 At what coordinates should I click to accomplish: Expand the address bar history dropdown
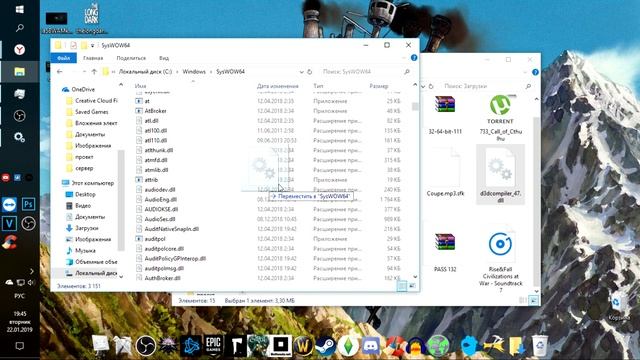coord(301,71)
